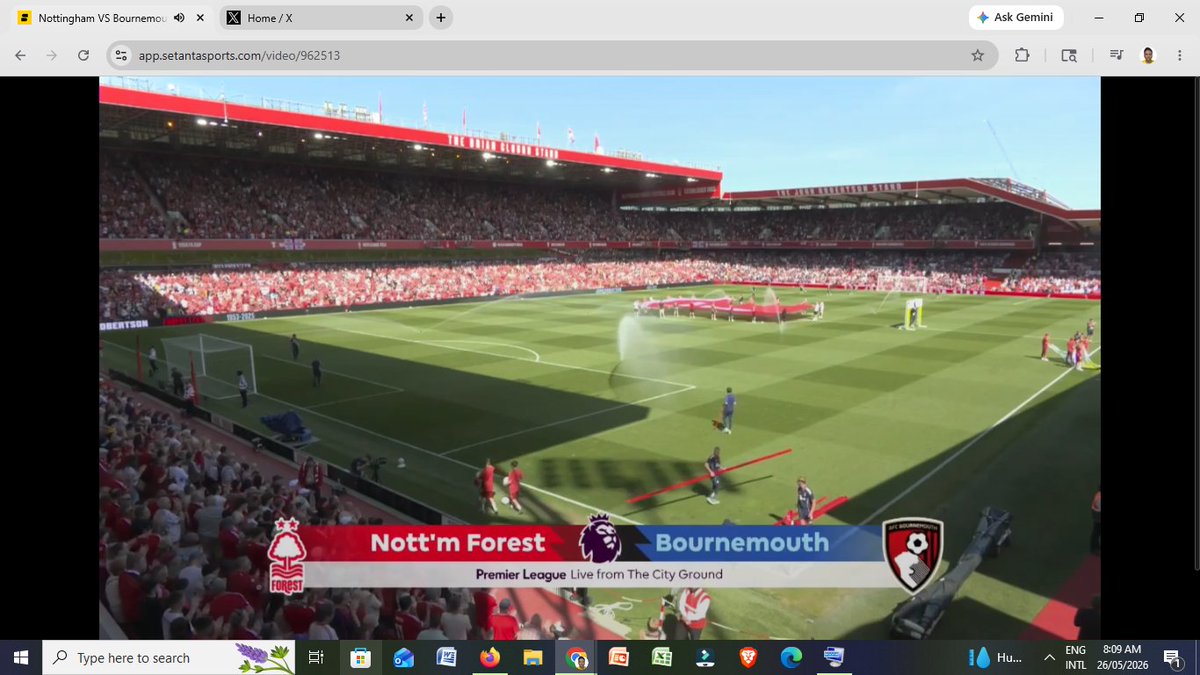Switch the ENG INTL input language
1200x675 pixels.
1076,658
